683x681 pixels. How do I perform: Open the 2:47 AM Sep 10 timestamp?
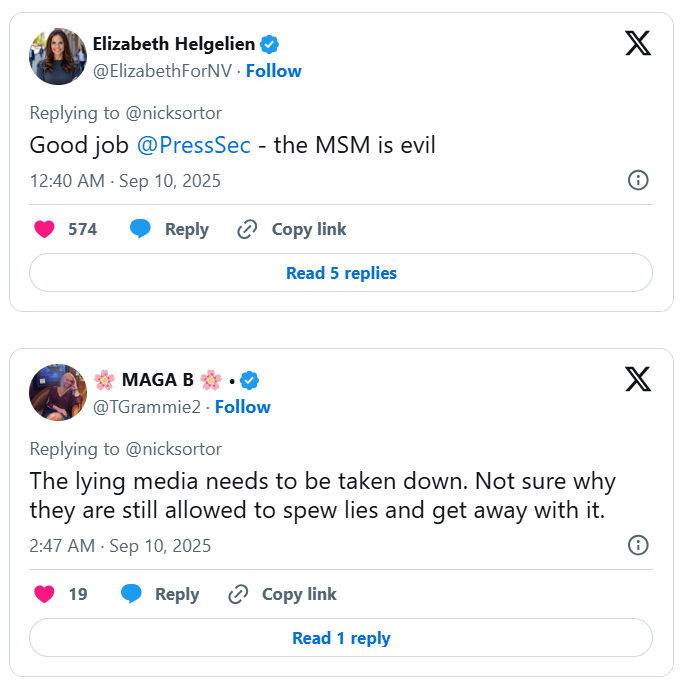tap(120, 546)
